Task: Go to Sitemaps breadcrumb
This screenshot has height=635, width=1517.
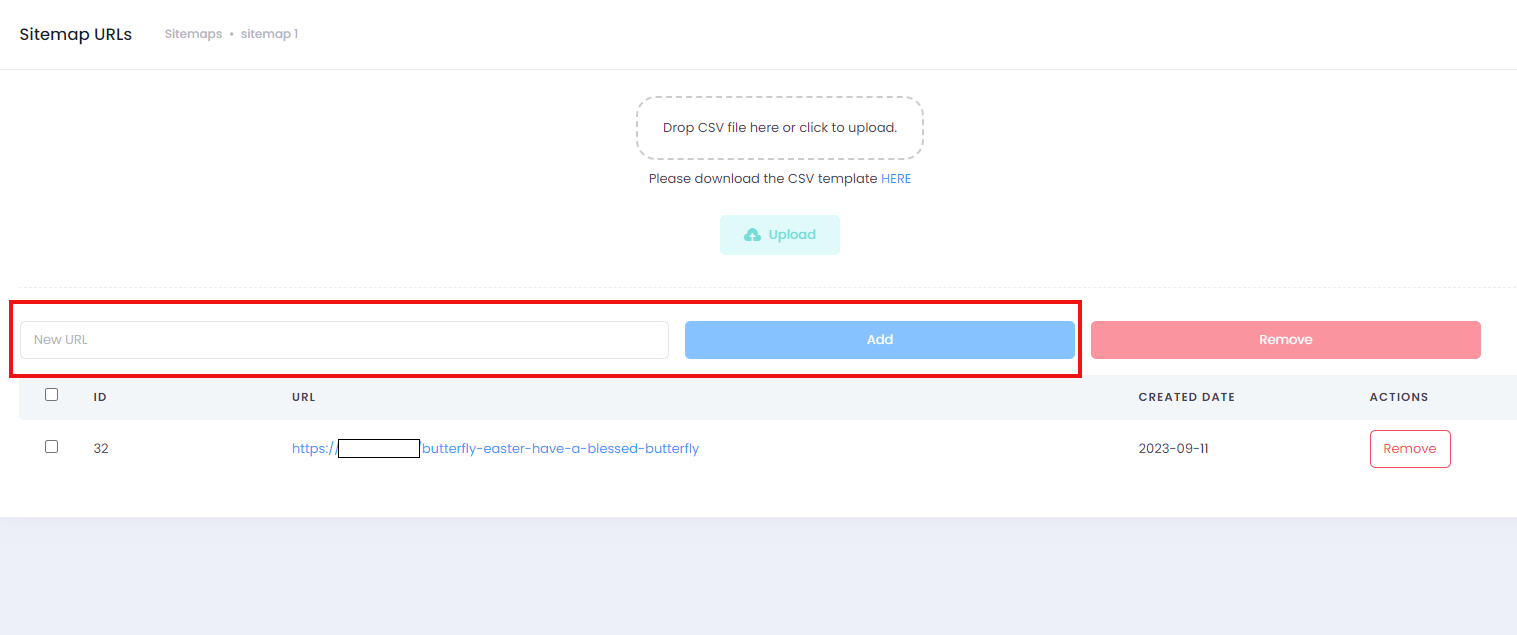Action: pos(193,34)
